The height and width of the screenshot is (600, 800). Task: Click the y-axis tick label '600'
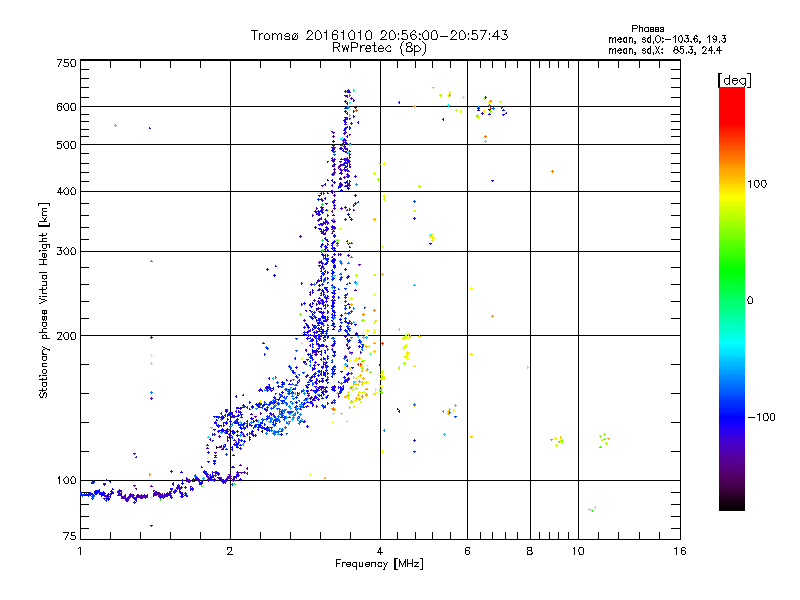click(66, 107)
